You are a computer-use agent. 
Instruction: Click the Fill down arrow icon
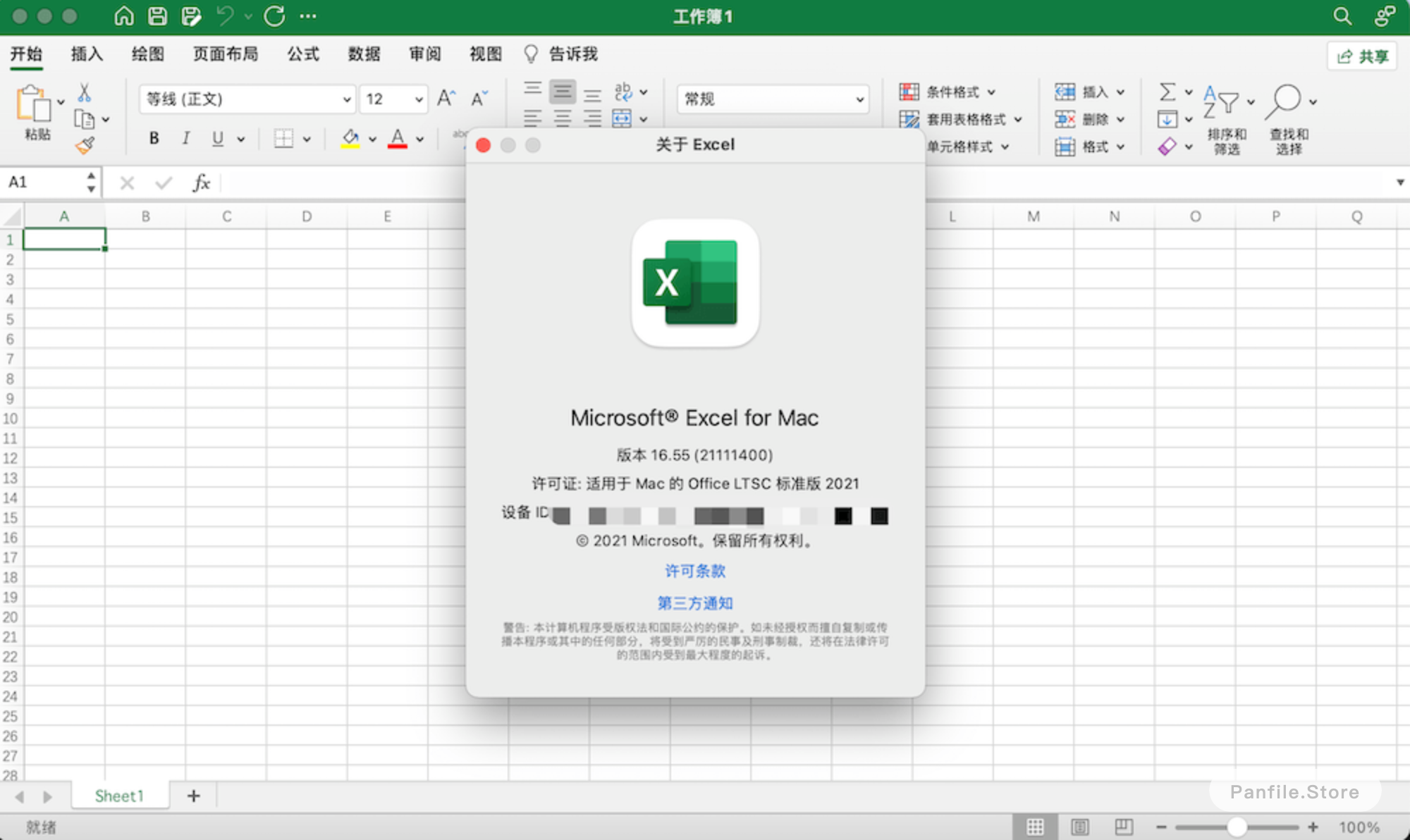[1167, 119]
